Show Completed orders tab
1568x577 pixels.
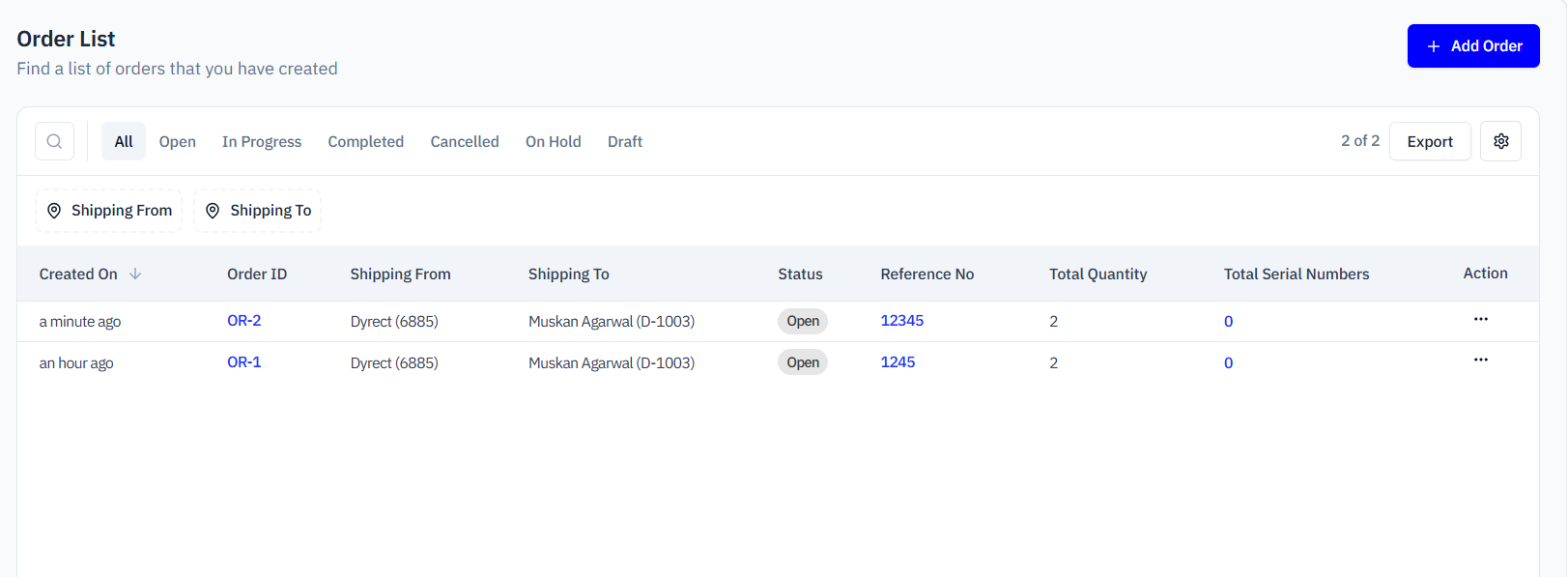[365, 141]
